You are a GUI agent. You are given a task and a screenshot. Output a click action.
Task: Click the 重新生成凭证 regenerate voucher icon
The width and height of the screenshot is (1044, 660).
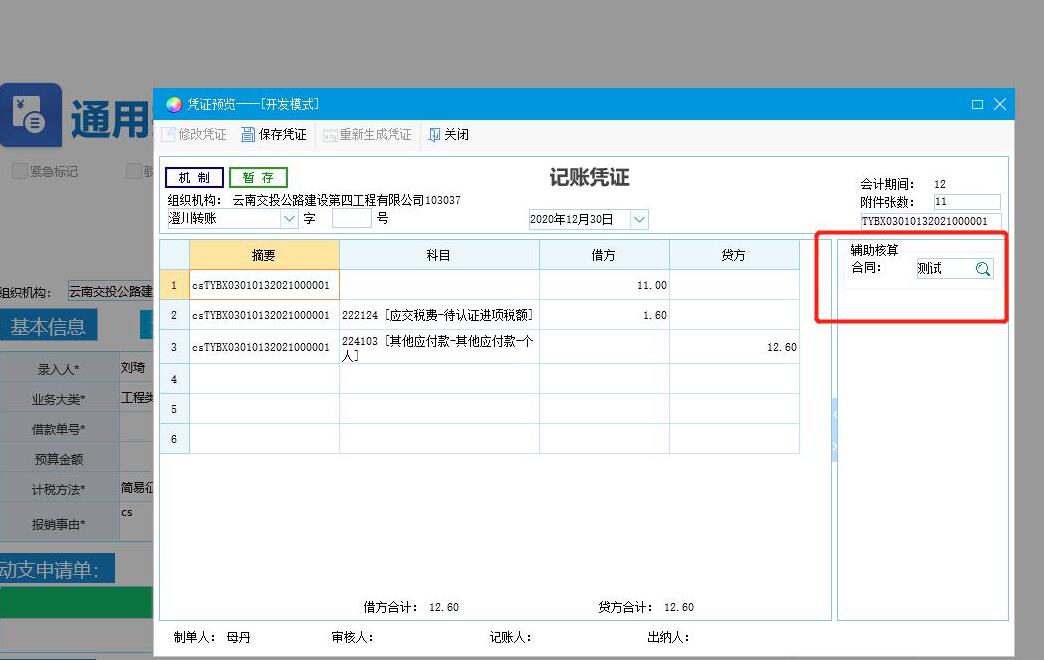[330, 135]
